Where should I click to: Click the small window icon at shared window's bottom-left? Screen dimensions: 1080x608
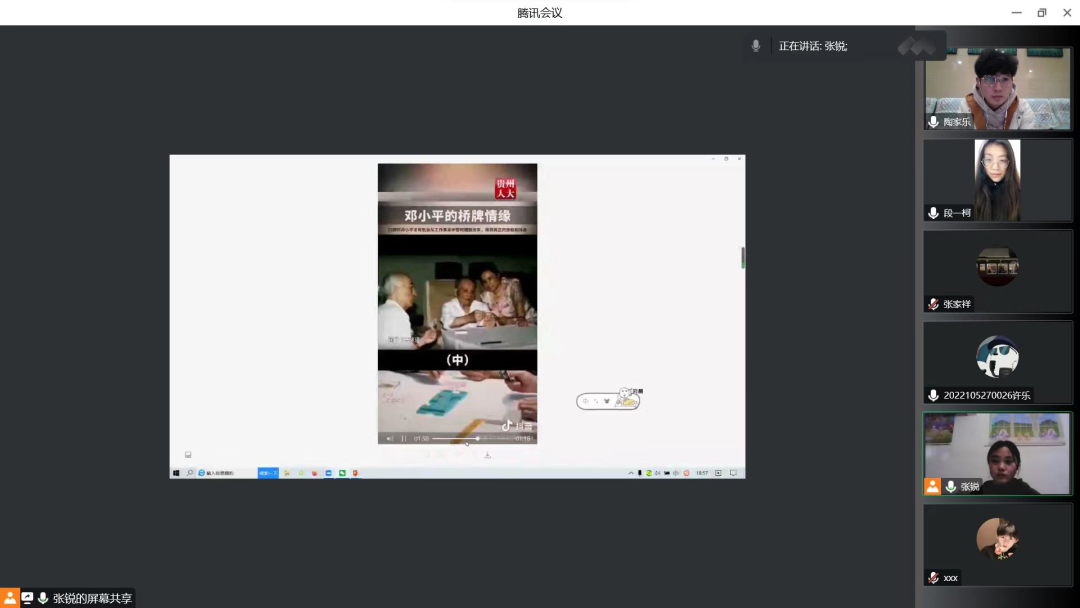point(188,454)
